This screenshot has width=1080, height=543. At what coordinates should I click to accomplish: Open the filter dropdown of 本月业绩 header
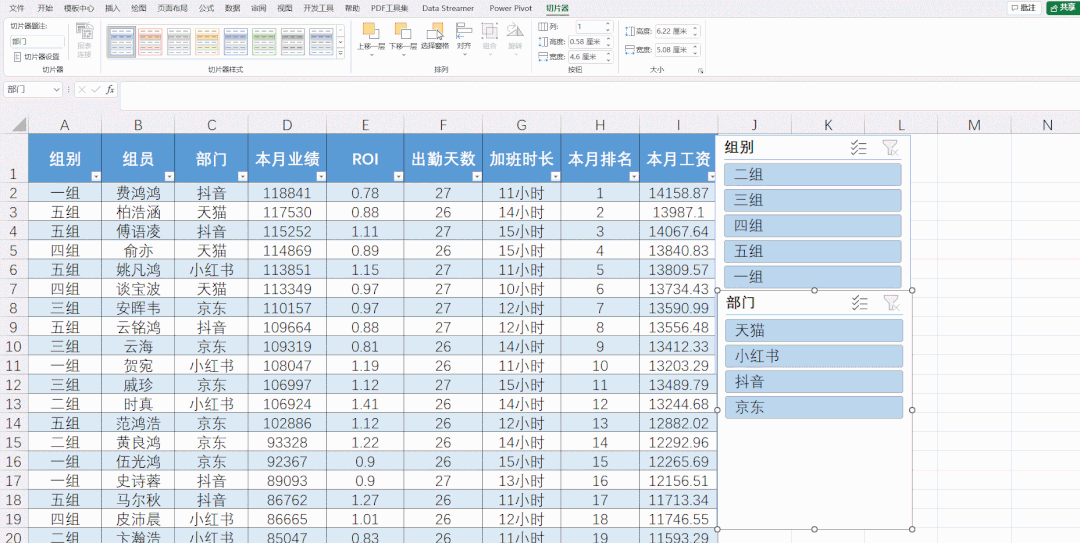320,177
